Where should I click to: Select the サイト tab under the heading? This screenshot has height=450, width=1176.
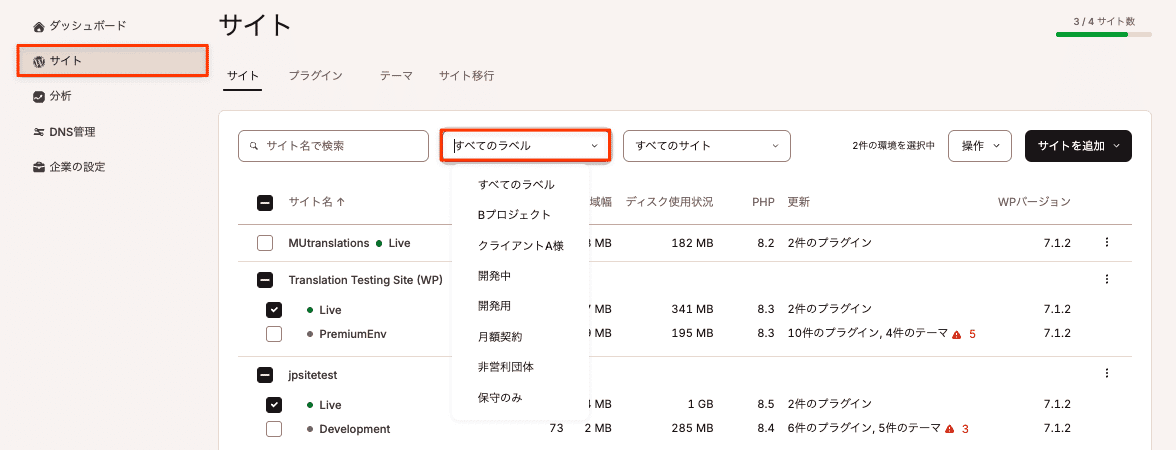(x=243, y=76)
